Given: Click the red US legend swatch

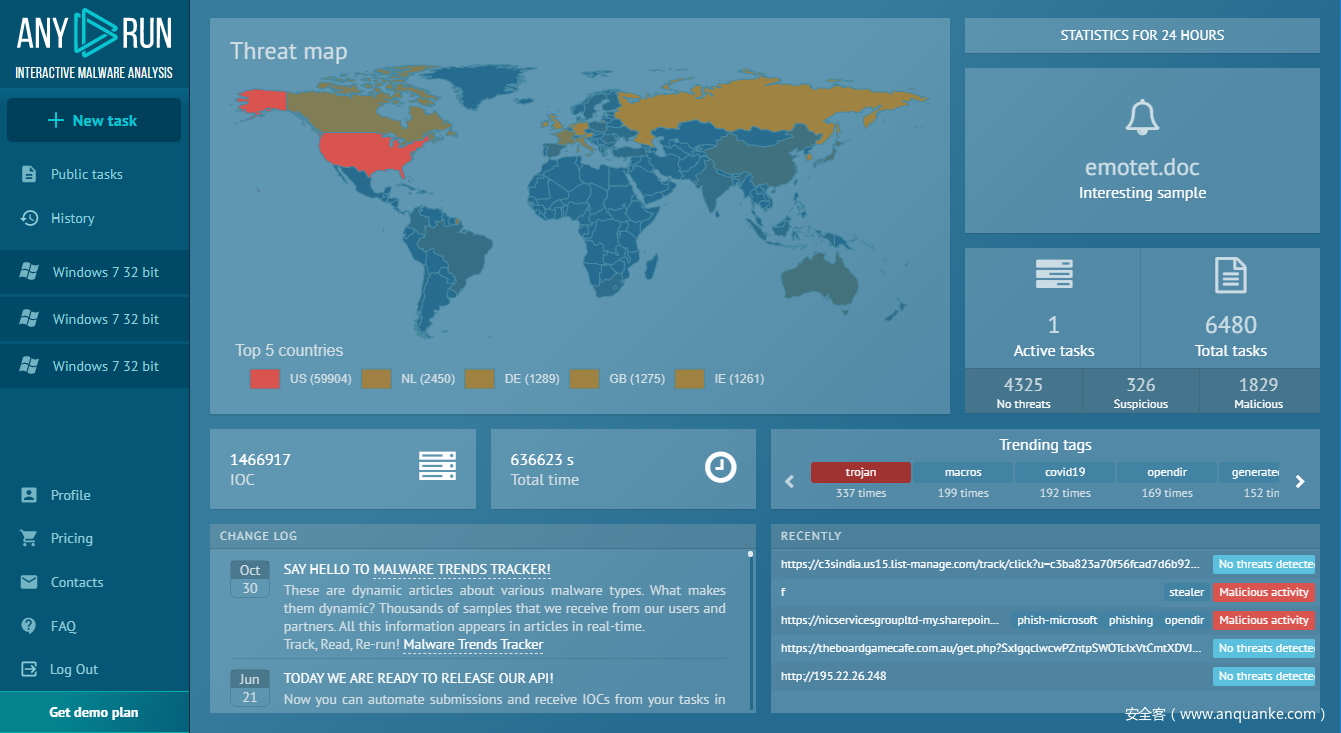Looking at the screenshot, I should point(265,379).
